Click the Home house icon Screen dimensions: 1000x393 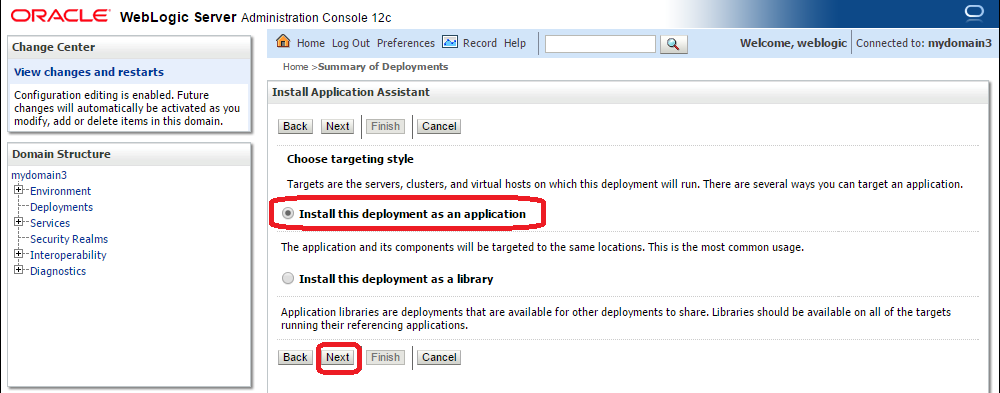[284, 42]
